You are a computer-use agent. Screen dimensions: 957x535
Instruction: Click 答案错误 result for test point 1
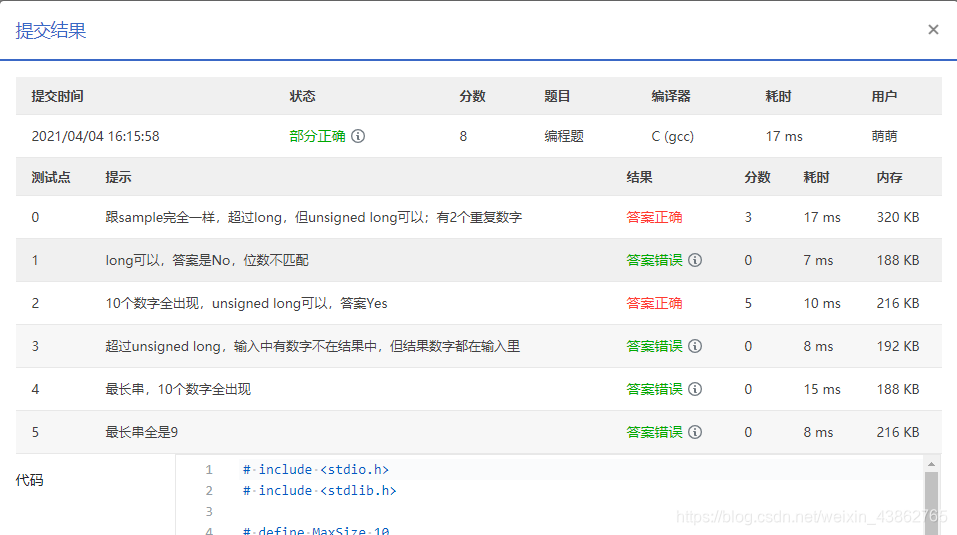[654, 260]
